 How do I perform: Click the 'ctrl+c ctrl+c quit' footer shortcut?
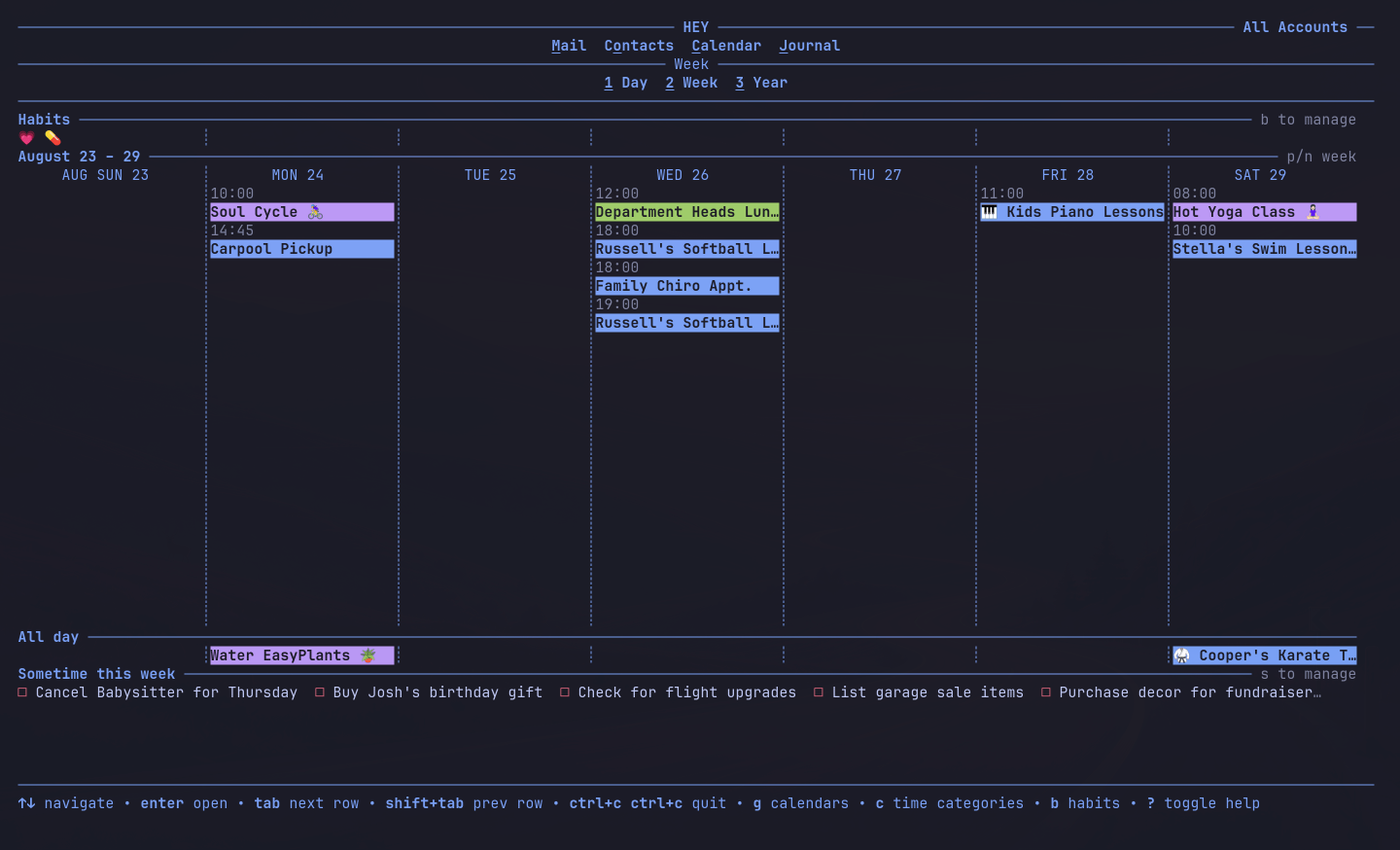647,803
